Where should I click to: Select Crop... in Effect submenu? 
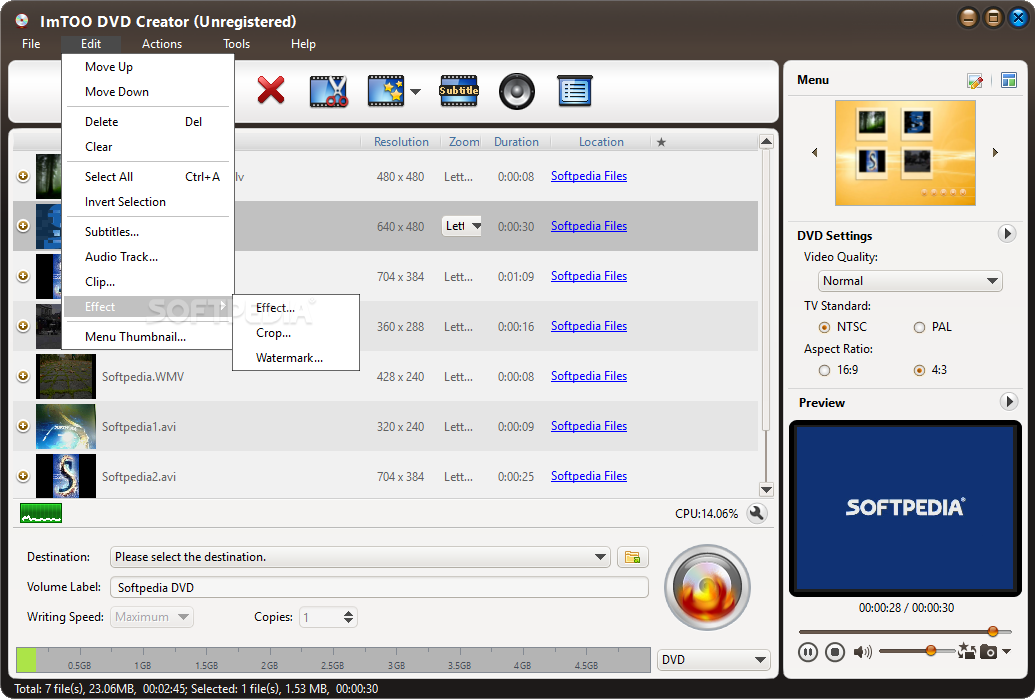tap(296, 333)
